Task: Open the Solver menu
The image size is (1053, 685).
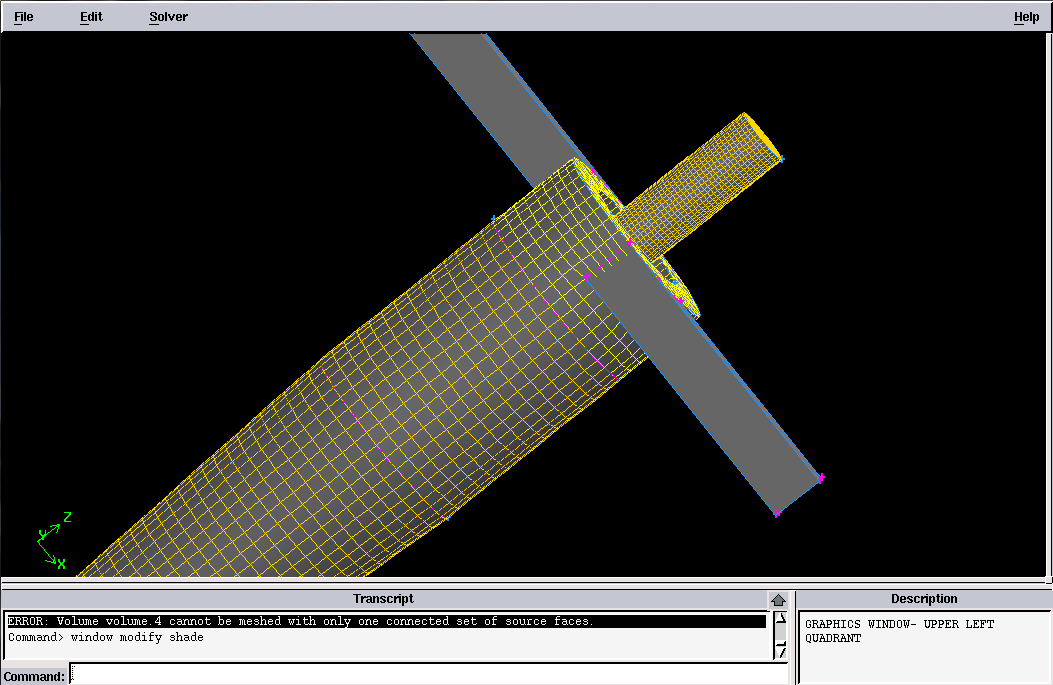Action: pos(168,17)
